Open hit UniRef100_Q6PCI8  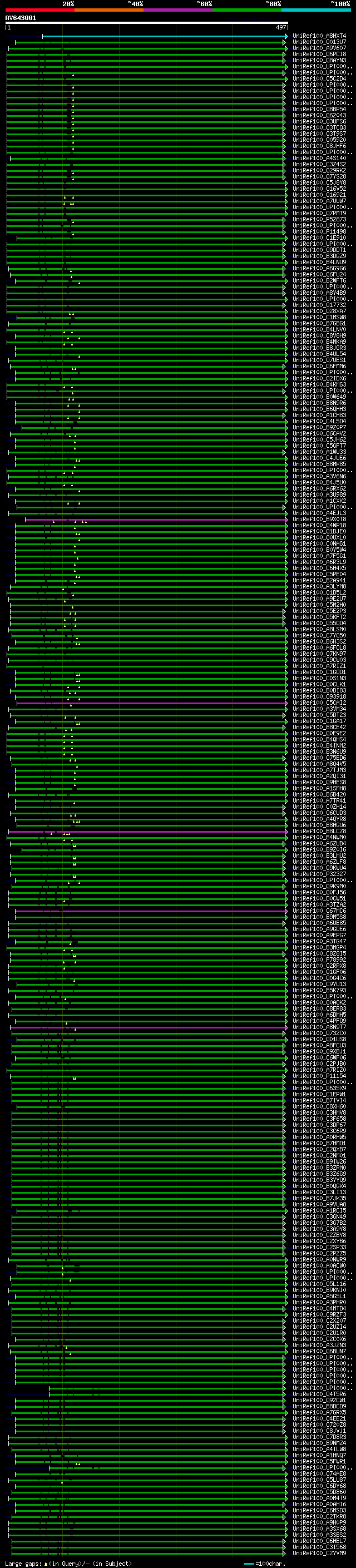click(x=319, y=54)
